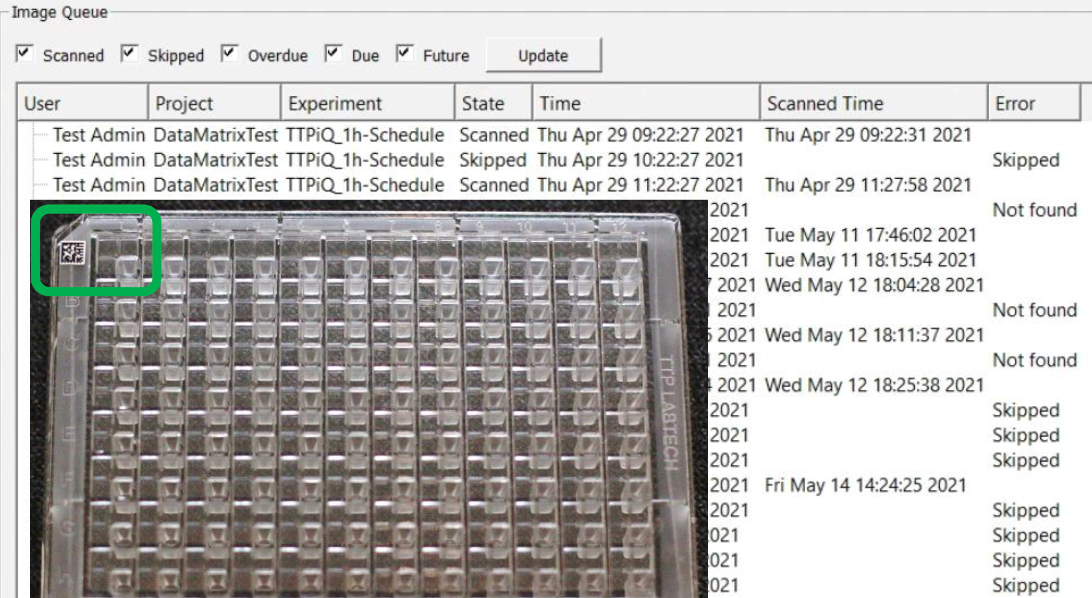Toggle the Due filter checkbox
This screenshot has height=598, width=1092.
click(x=333, y=54)
